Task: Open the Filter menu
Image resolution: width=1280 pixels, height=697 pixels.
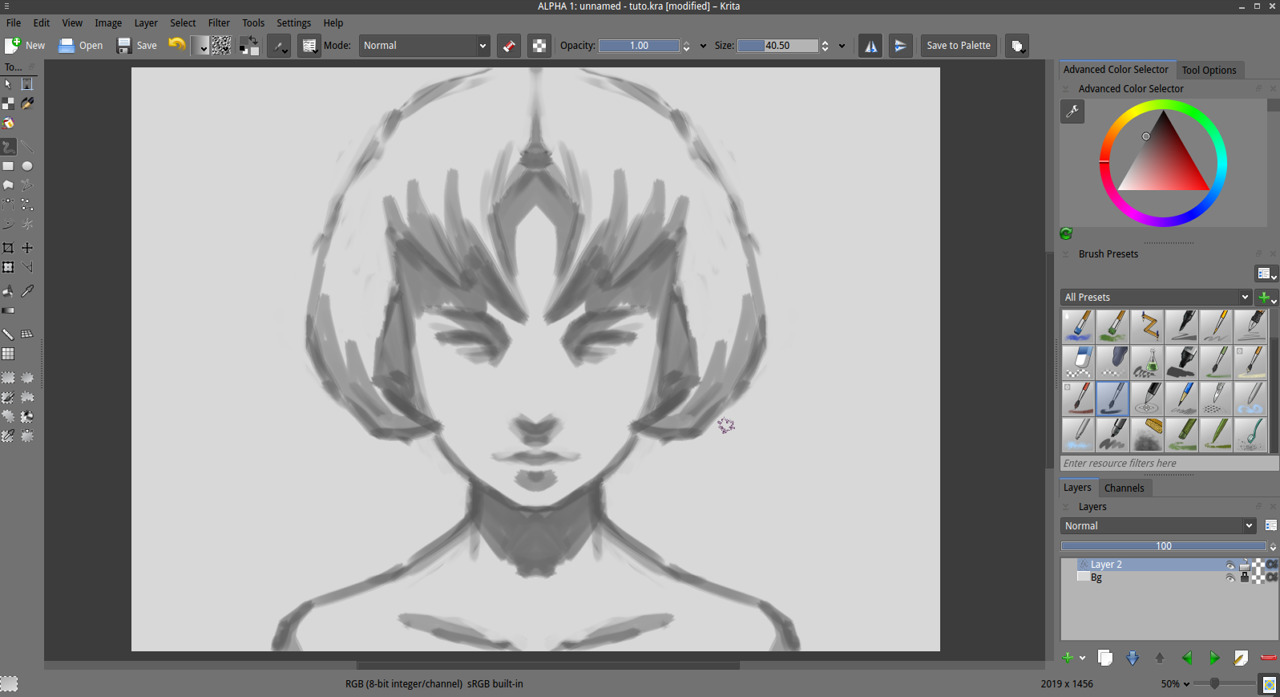Action: point(219,22)
